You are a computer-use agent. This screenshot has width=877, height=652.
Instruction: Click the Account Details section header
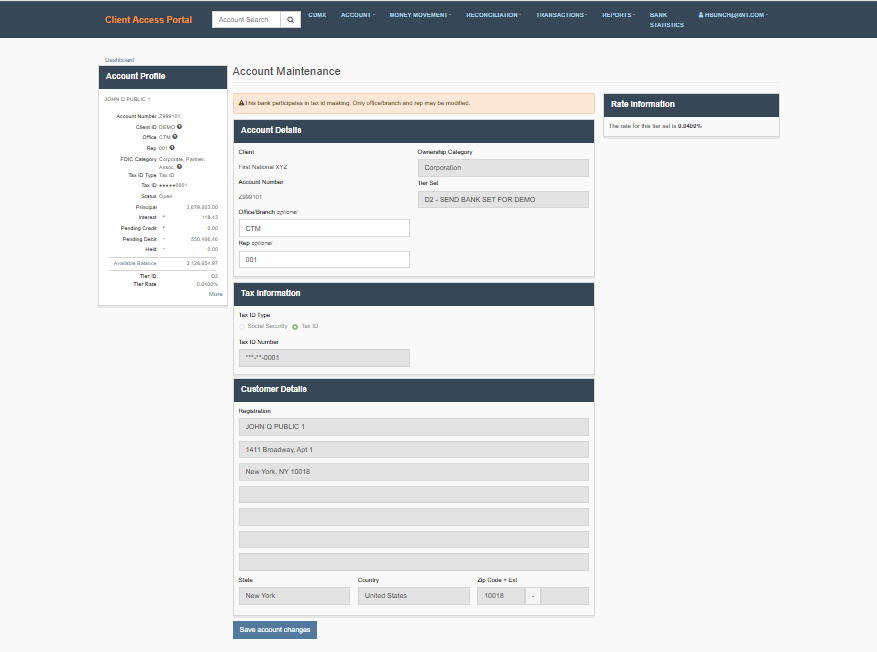[x=413, y=131]
